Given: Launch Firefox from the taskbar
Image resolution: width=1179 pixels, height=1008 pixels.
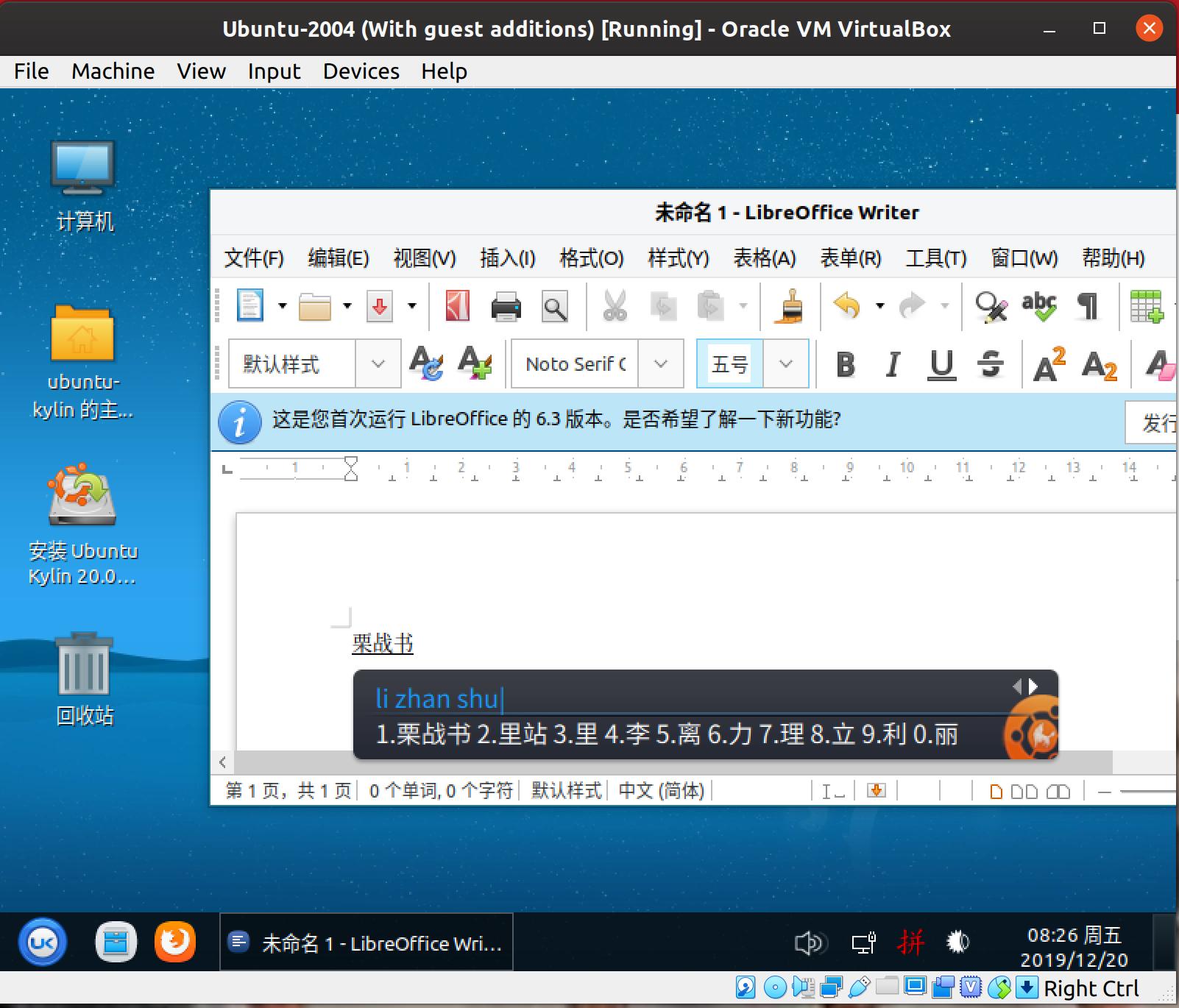Looking at the screenshot, I should pyautogui.click(x=174, y=942).
